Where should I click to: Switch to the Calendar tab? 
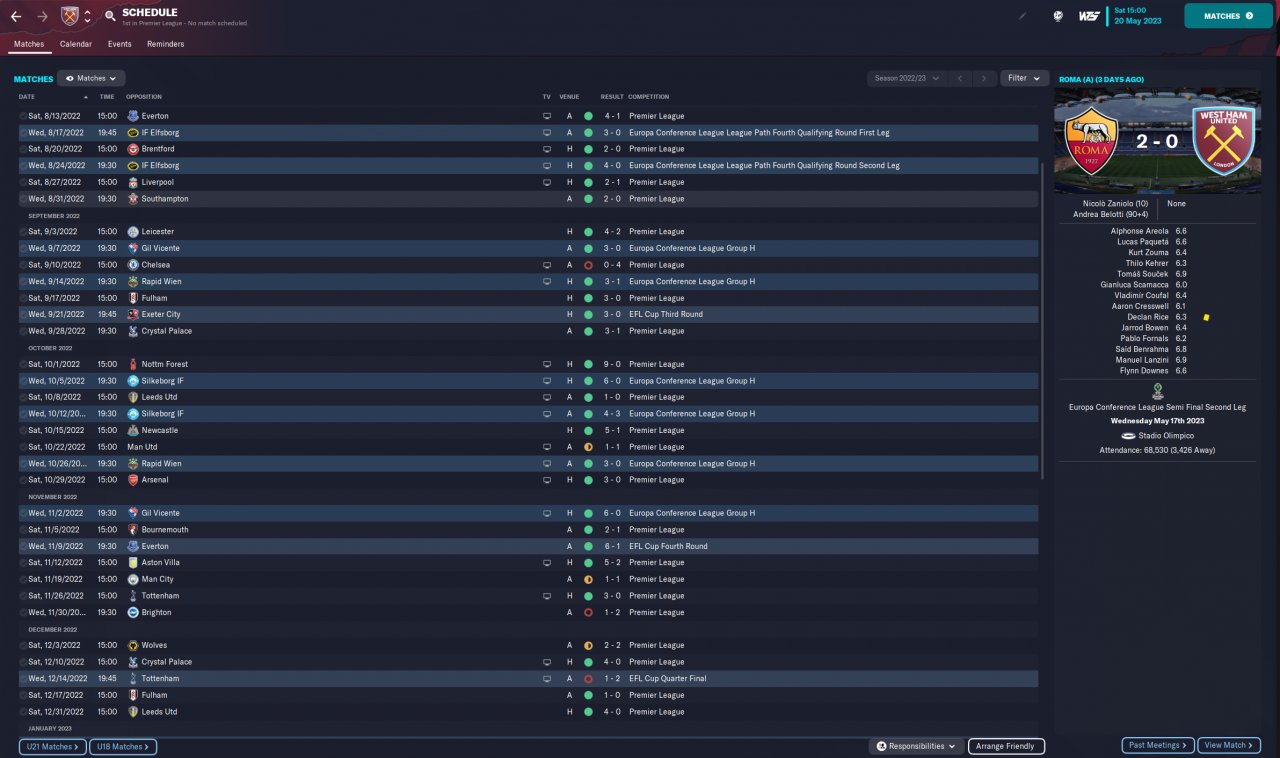(76, 44)
